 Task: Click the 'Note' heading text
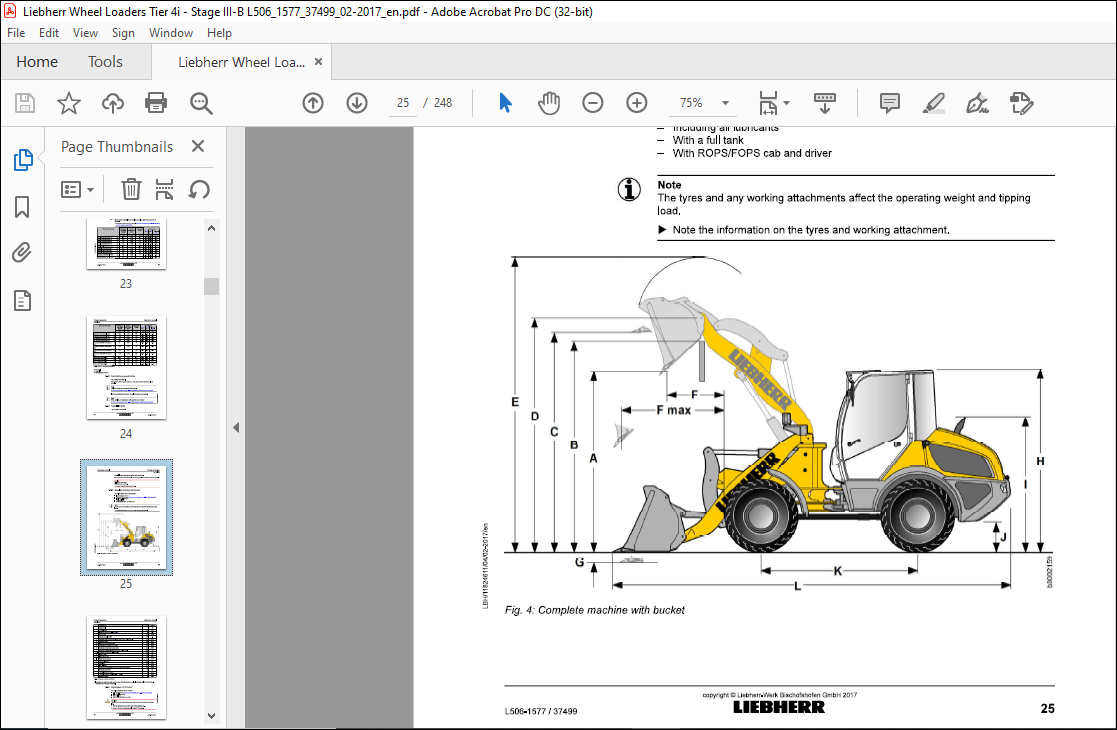pyautogui.click(x=669, y=184)
